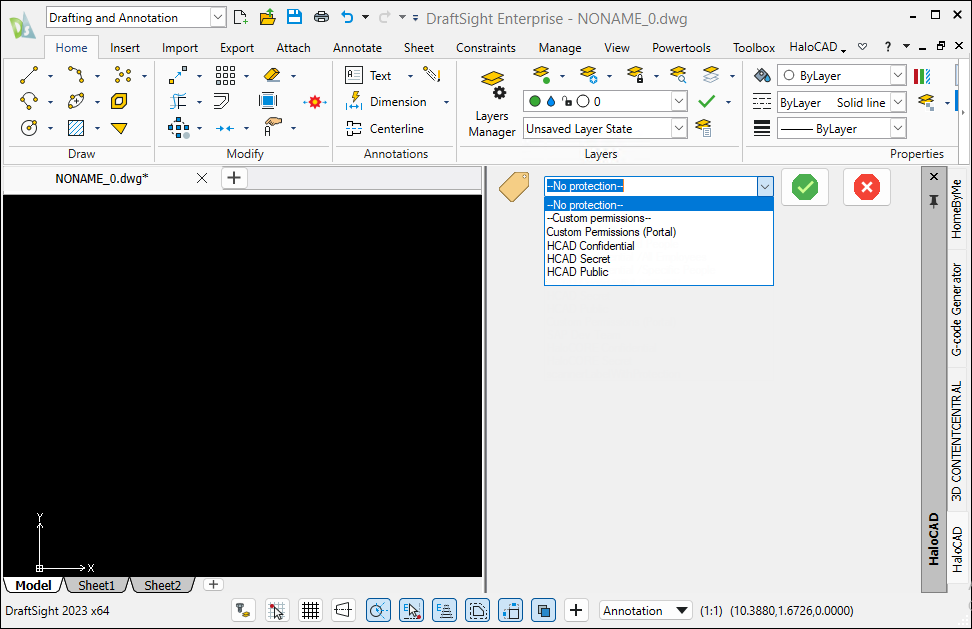
Task: Click the Save icon in quick access toolbar
Action: coord(294,17)
